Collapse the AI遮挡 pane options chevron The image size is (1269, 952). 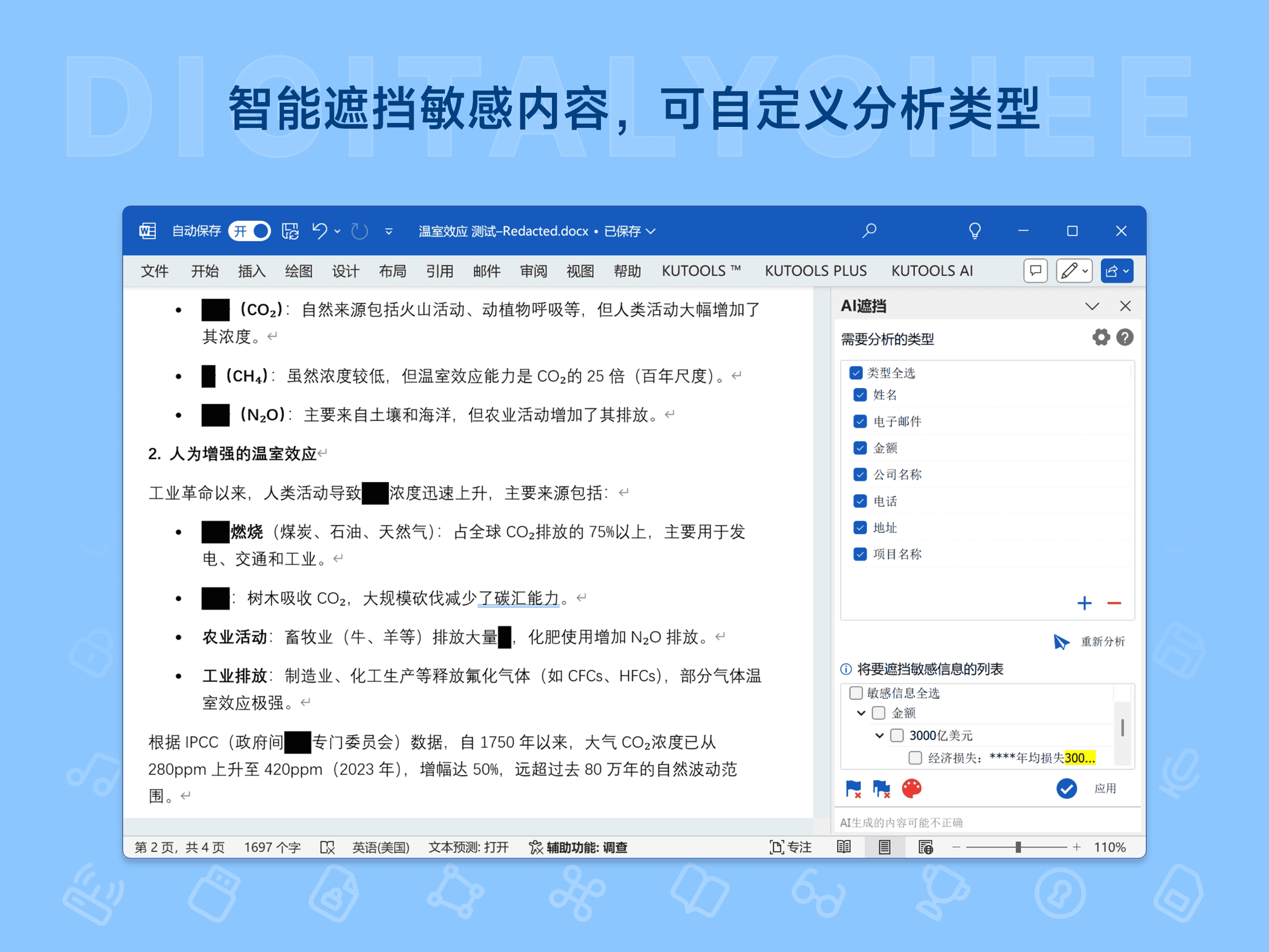click(x=1092, y=306)
